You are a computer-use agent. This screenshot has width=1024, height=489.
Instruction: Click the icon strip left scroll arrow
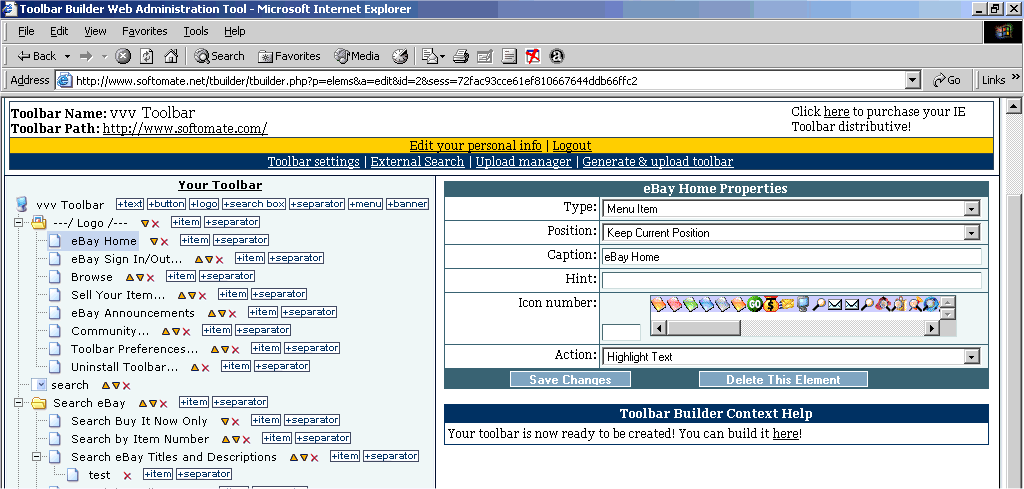pyautogui.click(x=658, y=328)
